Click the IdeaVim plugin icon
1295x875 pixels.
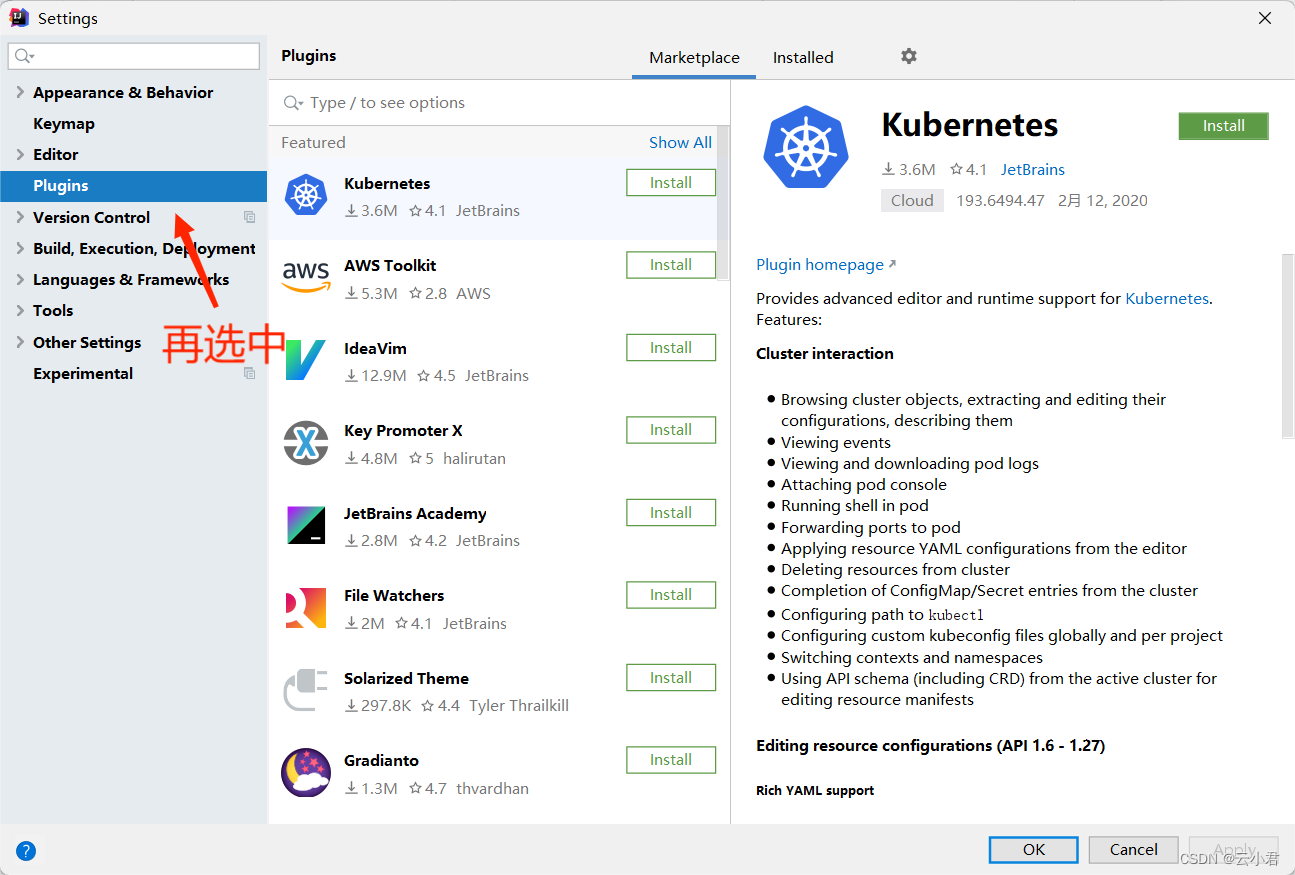pyautogui.click(x=306, y=360)
